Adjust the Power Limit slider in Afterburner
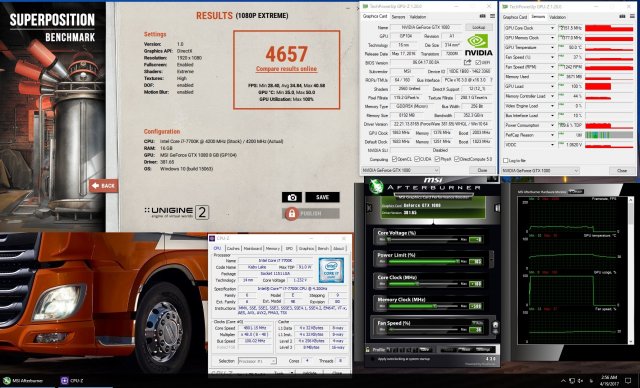 (424, 262)
